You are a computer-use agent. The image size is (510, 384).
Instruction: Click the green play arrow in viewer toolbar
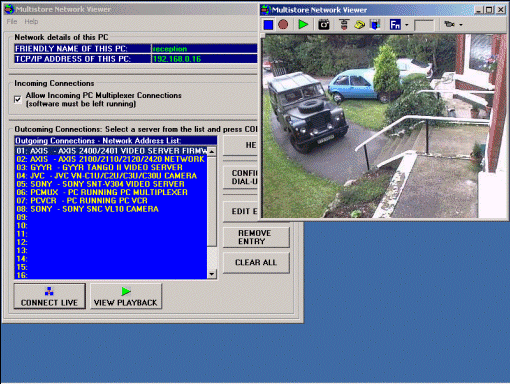[x=303, y=24]
